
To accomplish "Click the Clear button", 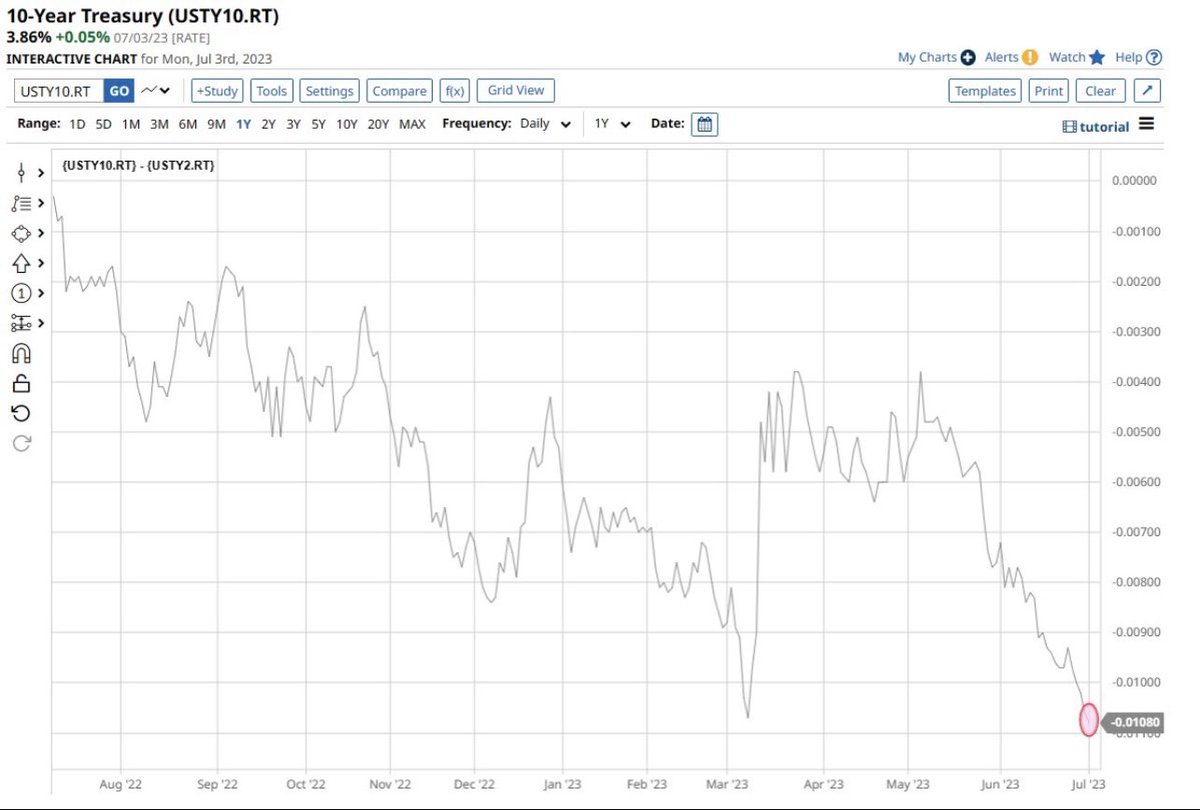I will (1100, 91).
